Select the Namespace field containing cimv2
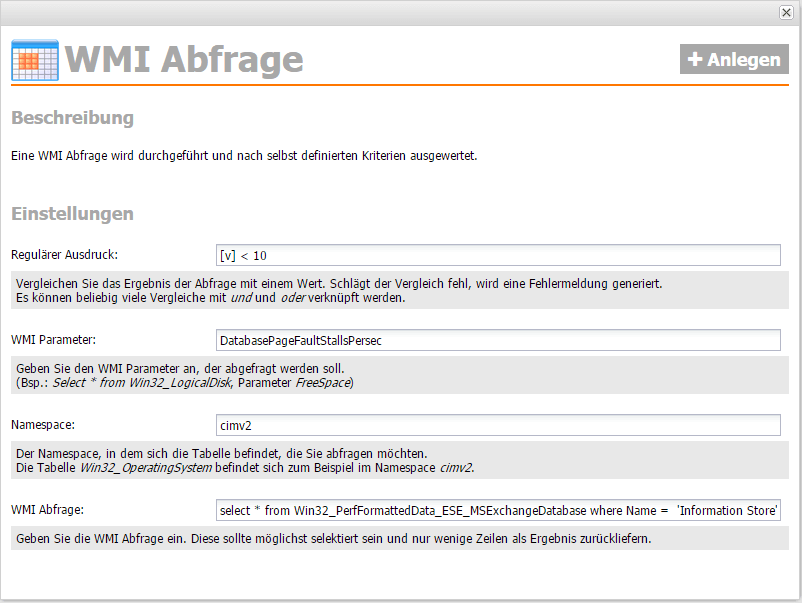 coord(498,426)
